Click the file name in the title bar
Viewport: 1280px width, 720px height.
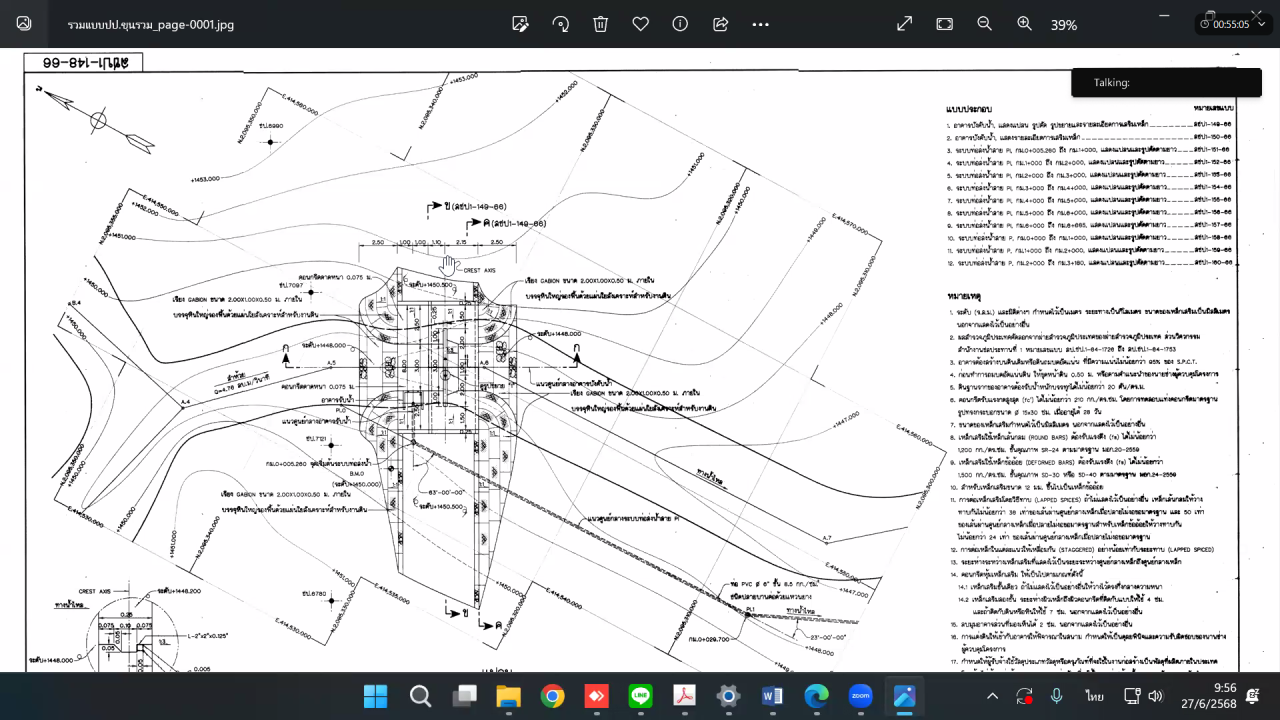pyautogui.click(x=151, y=24)
